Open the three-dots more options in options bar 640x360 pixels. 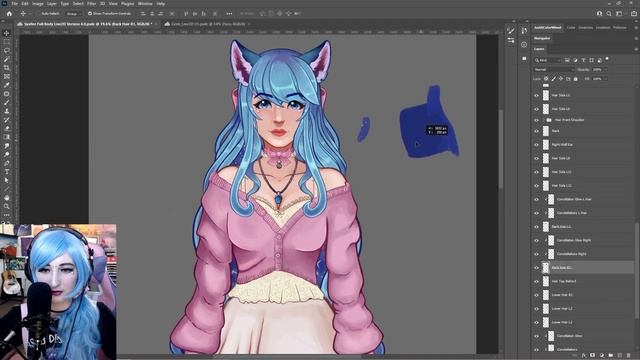[x=229, y=13]
